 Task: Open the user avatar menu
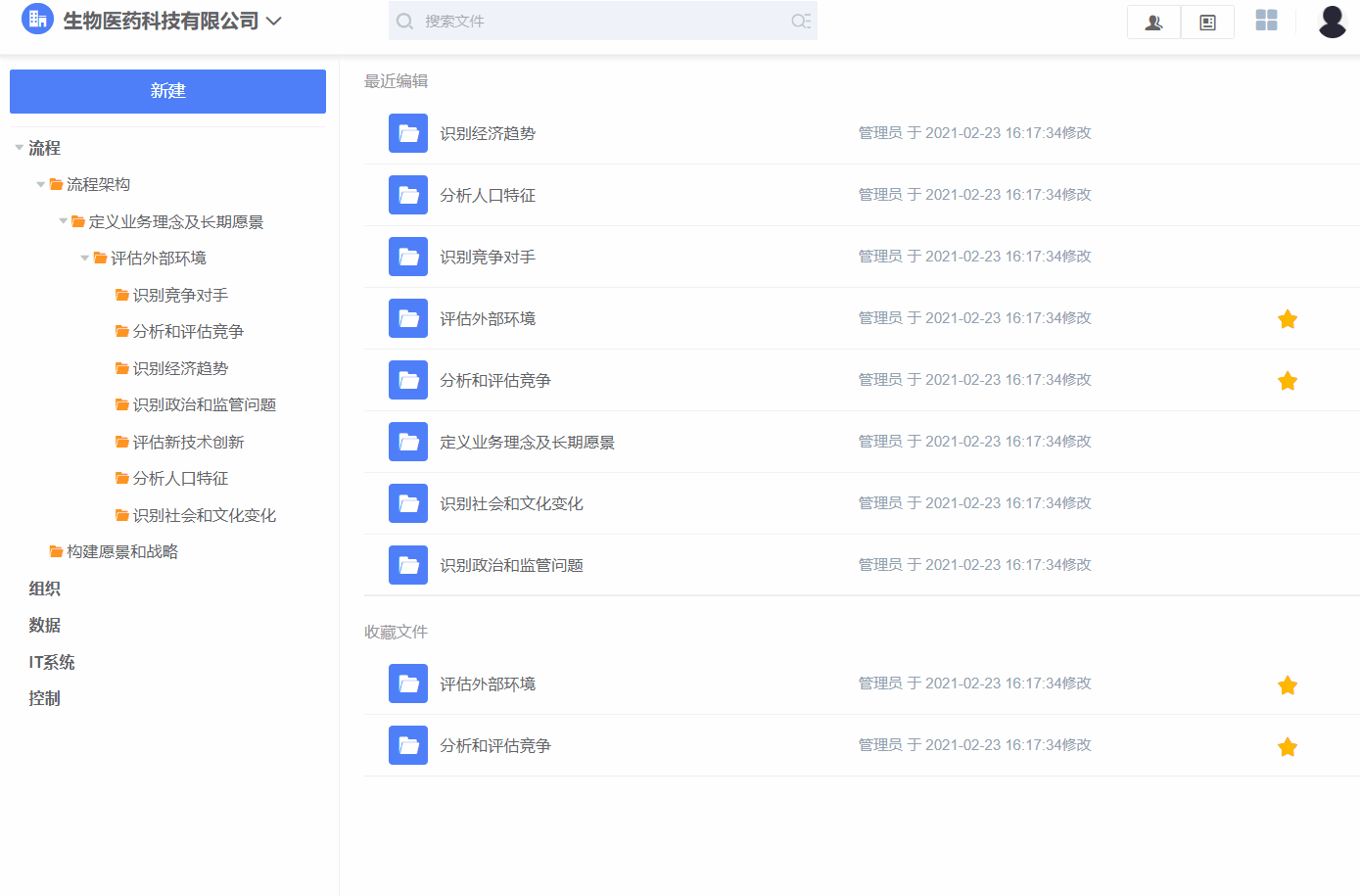click(1332, 21)
